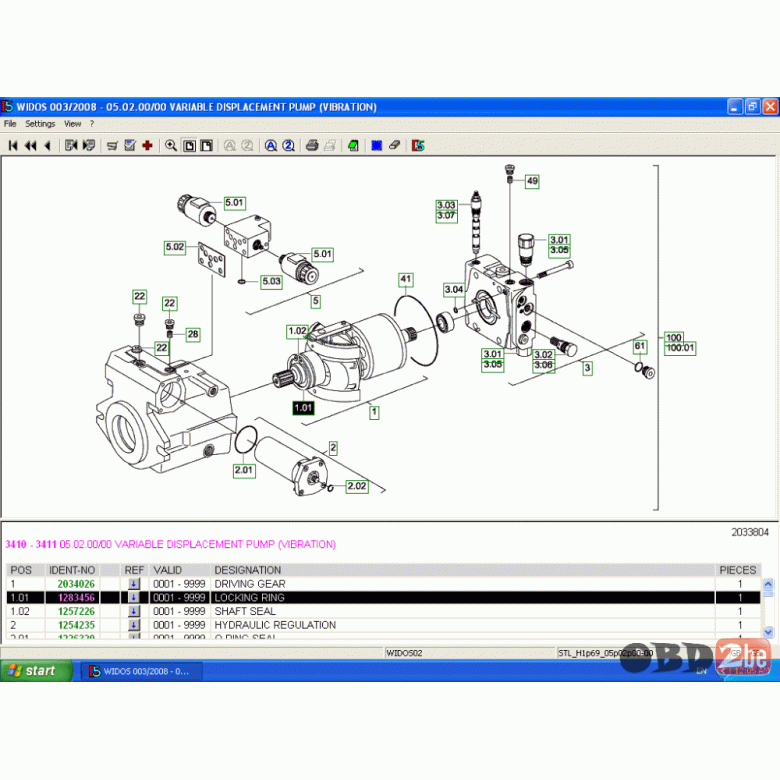Click the pressed single-page view icon
This screenshot has width=780, height=780.
190,145
